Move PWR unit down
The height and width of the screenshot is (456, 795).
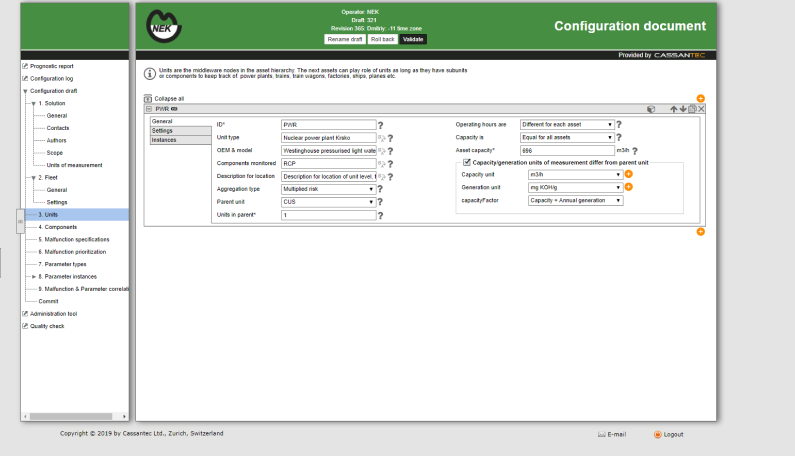click(683, 109)
